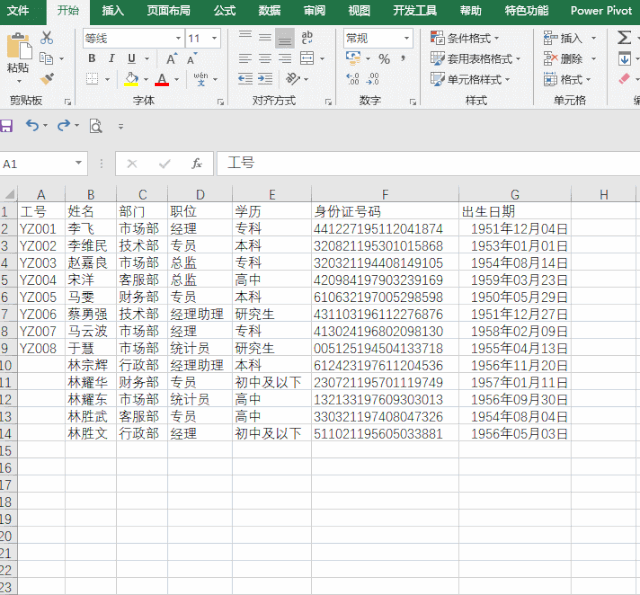The width and height of the screenshot is (640, 595).
Task: Switch to the 页面布局 tab
Action: (x=169, y=11)
